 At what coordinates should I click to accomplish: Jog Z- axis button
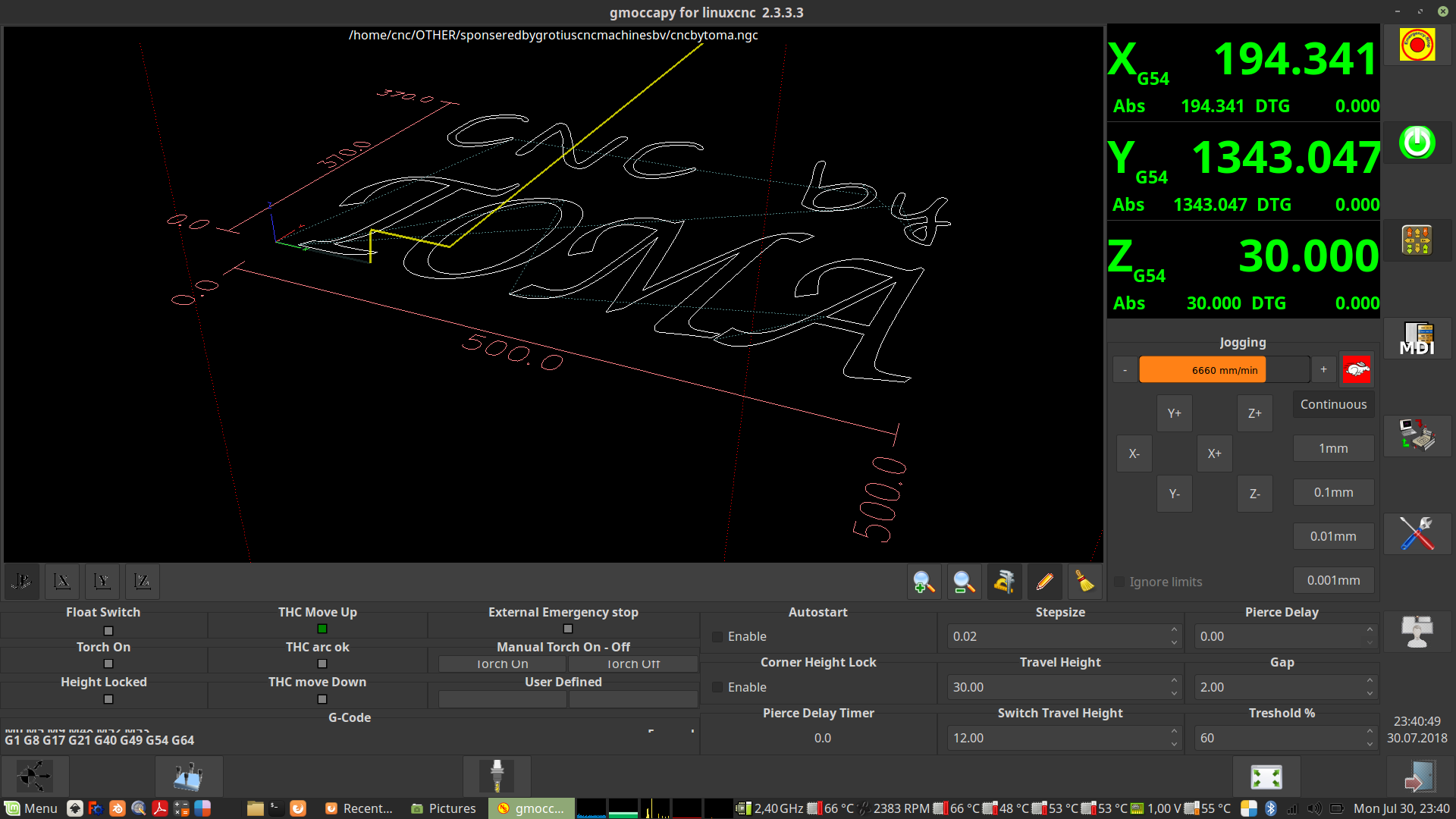click(x=1254, y=494)
